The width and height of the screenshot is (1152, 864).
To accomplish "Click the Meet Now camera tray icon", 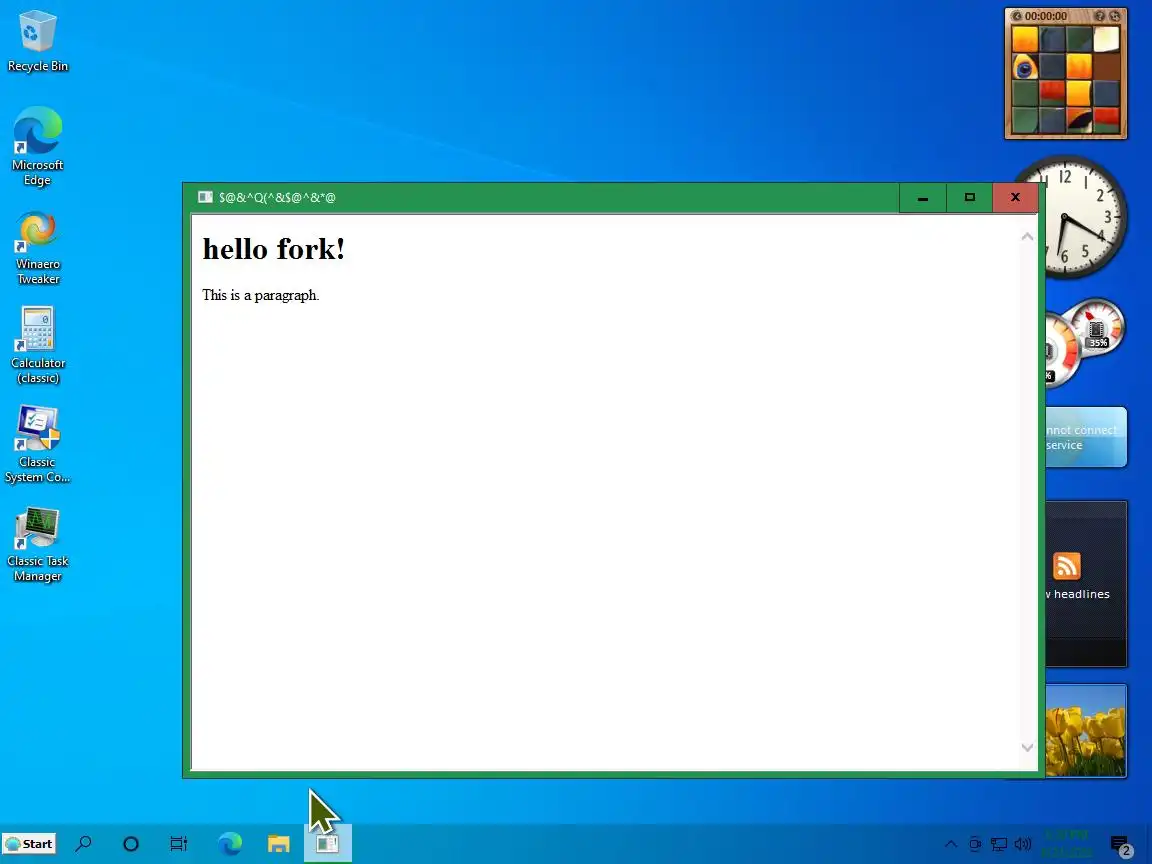I will point(975,843).
